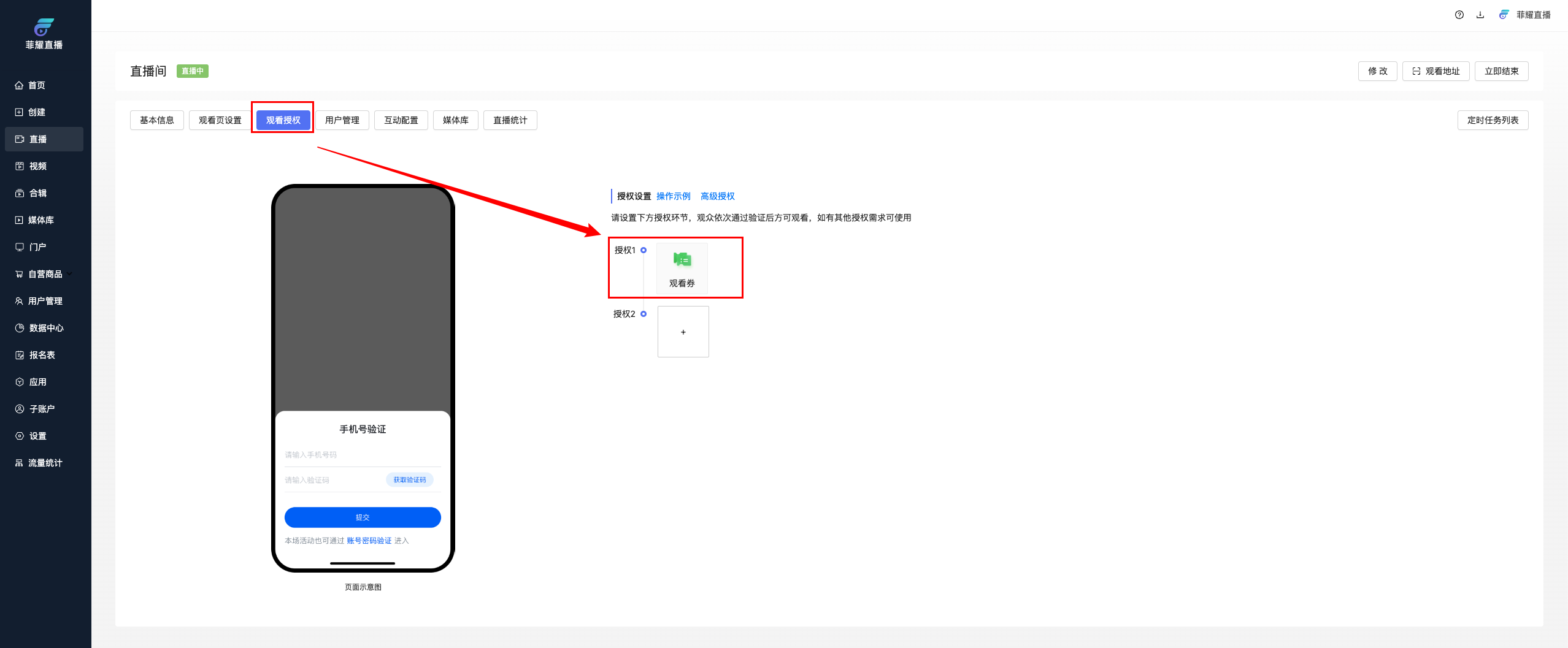
Task: Open 数据中心 in the sidebar
Action: [46, 328]
